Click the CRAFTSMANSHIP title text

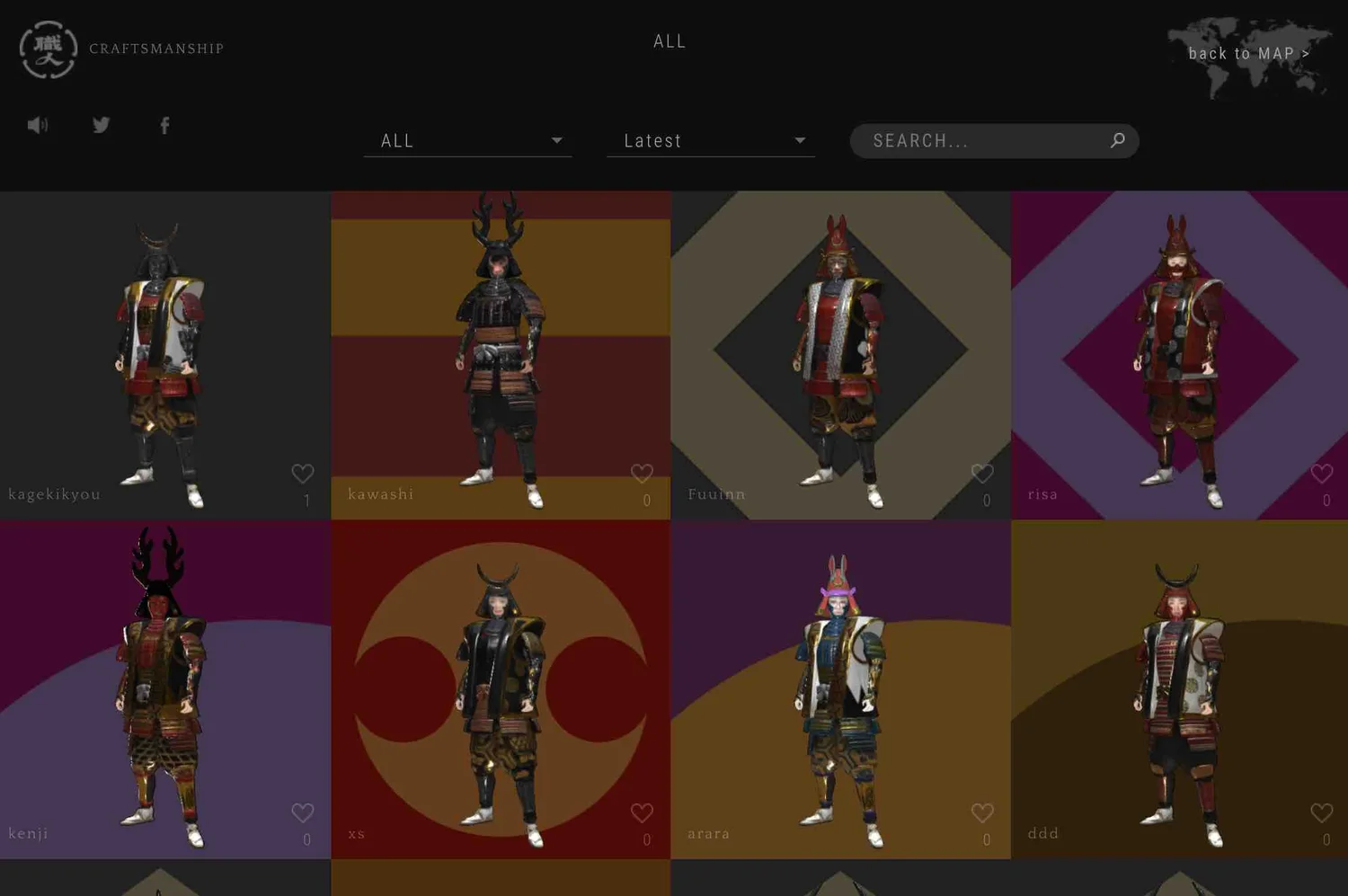[156, 49]
